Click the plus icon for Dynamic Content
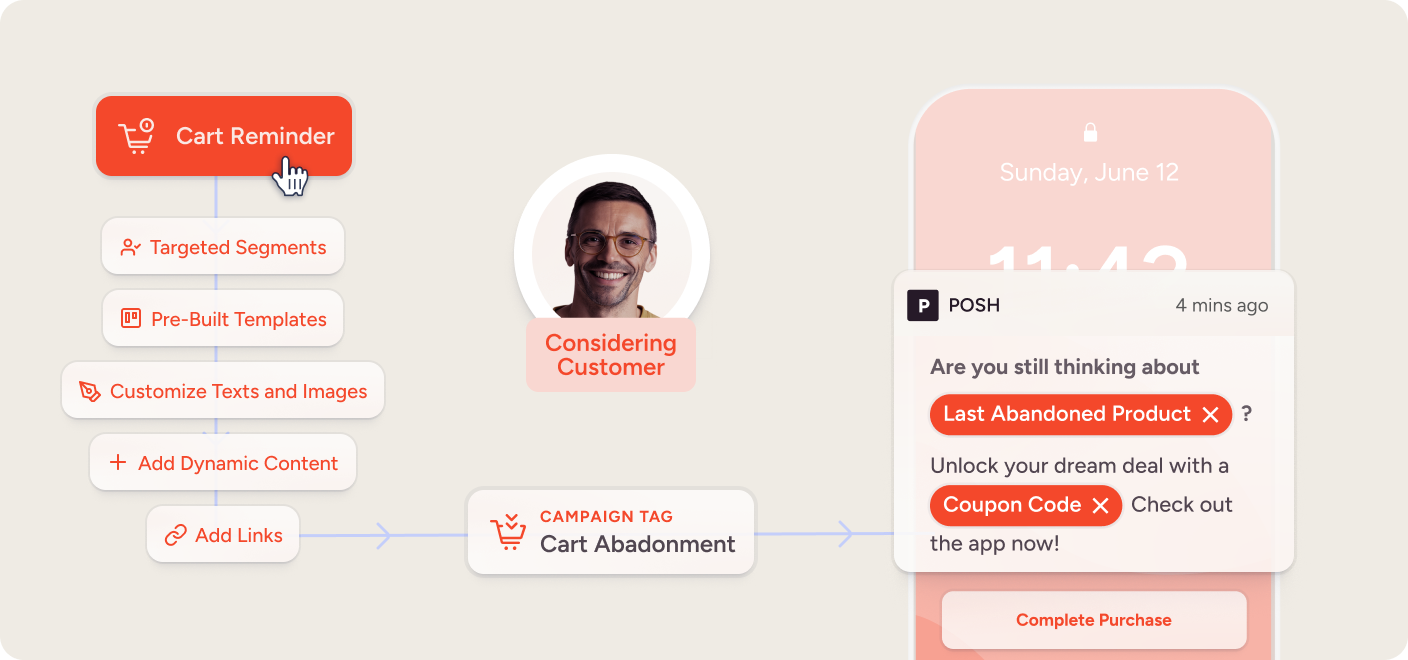Image resolution: width=1408 pixels, height=660 pixels. [118, 462]
